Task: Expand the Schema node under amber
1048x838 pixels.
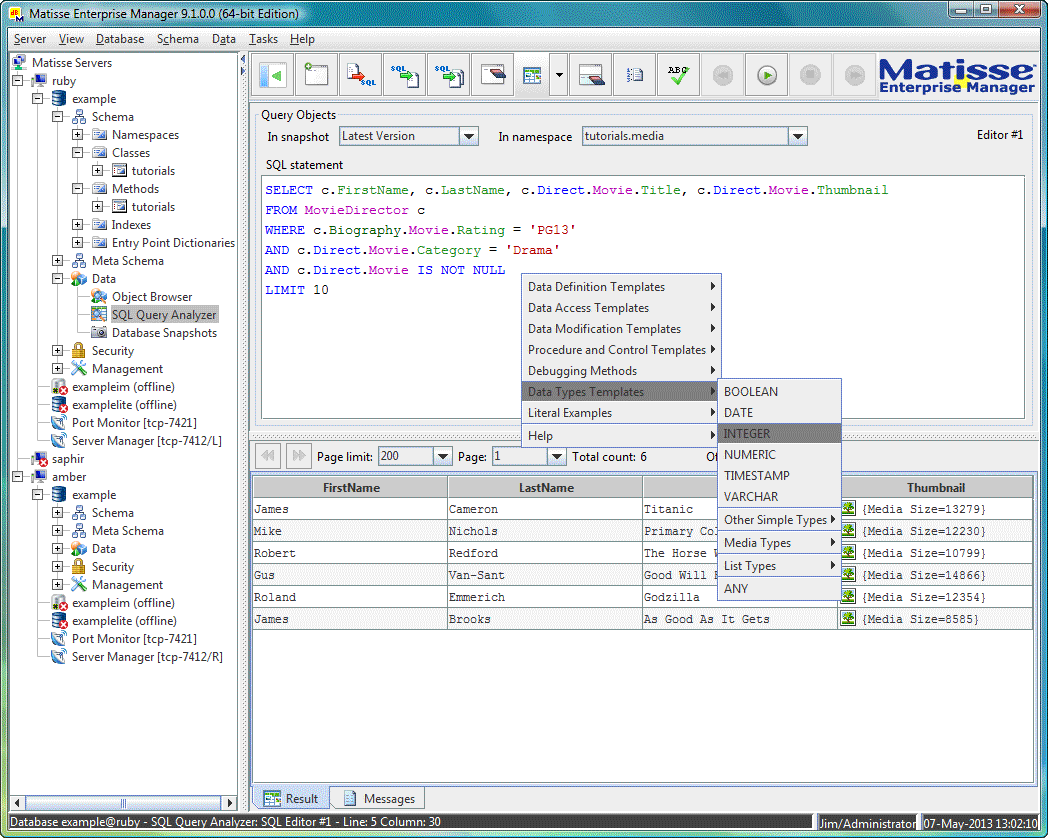Action: 57,513
